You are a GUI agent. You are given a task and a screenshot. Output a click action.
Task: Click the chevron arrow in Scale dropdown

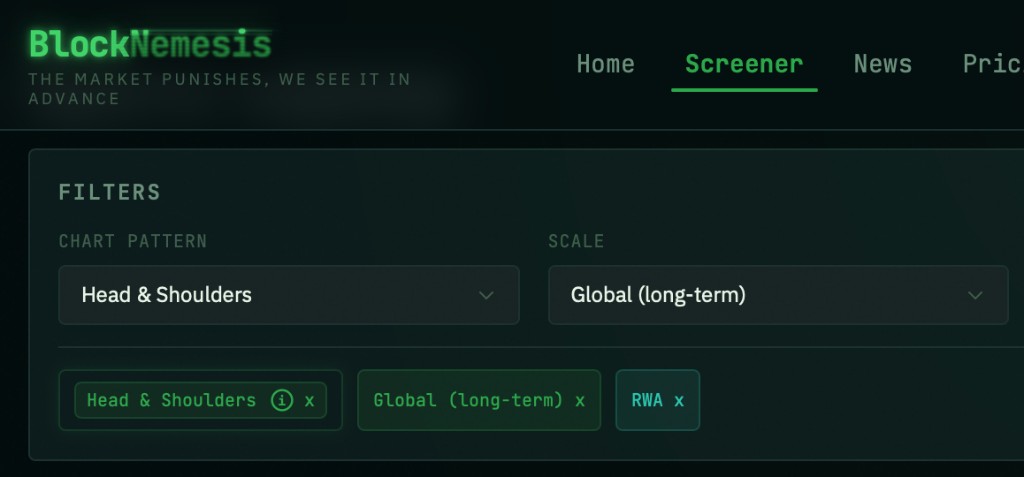tap(976, 295)
